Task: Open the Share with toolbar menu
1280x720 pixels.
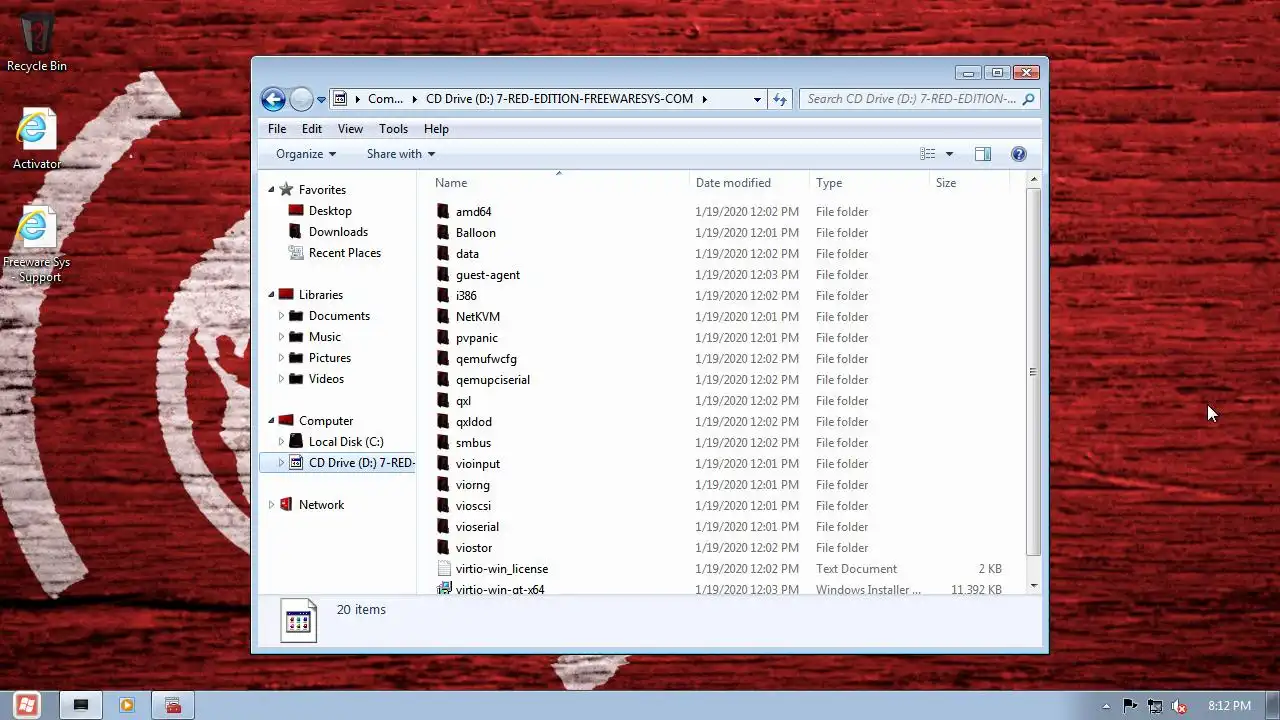Action: [x=401, y=154]
